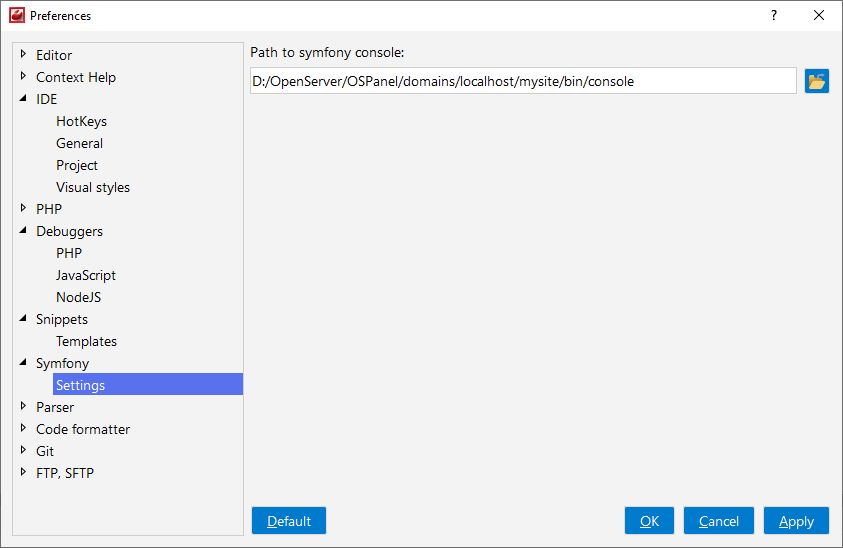843x548 pixels.
Task: Select the IDE category label
Action: point(46,99)
